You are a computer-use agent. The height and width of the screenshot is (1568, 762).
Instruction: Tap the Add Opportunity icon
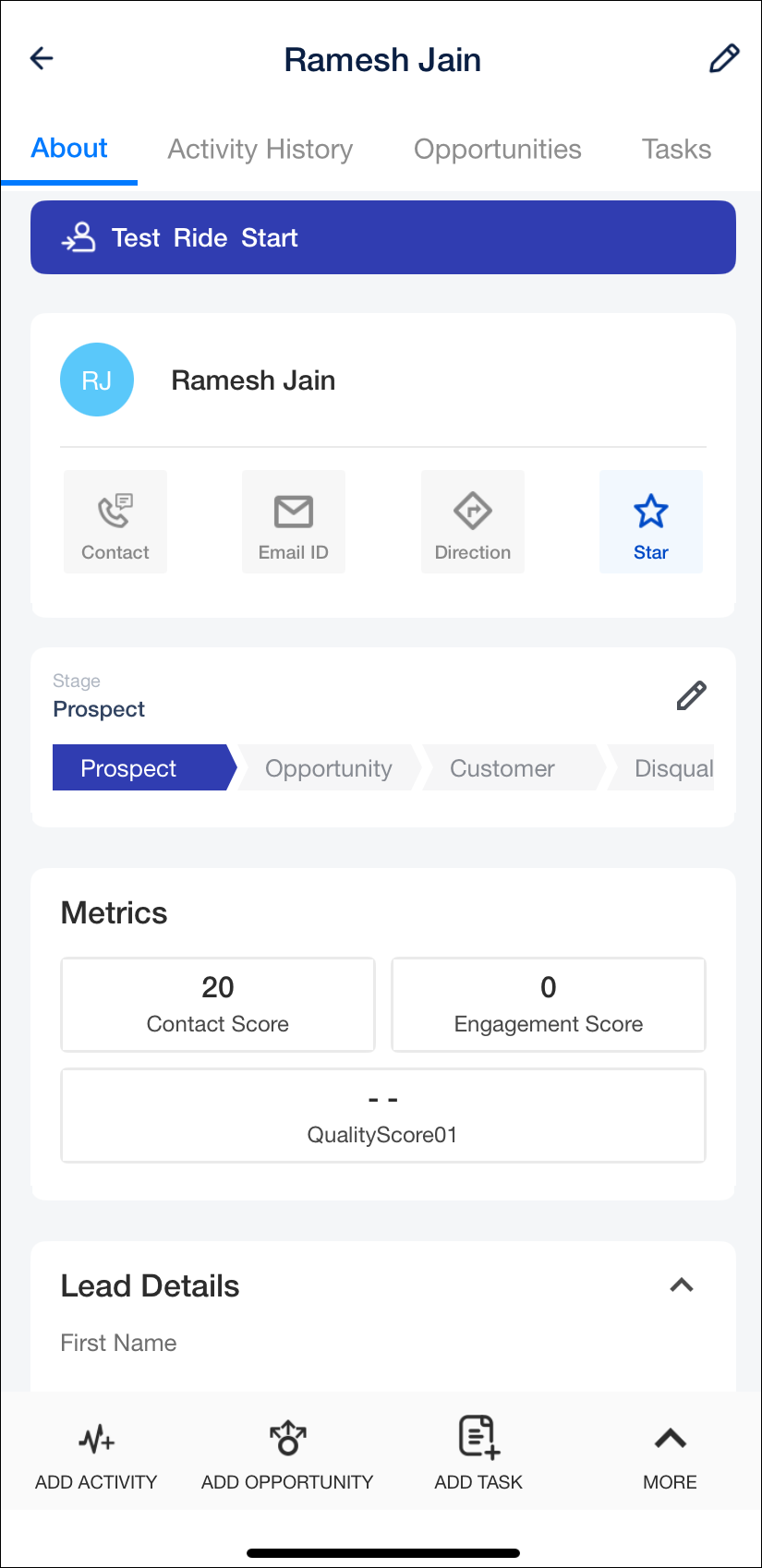(x=288, y=1438)
